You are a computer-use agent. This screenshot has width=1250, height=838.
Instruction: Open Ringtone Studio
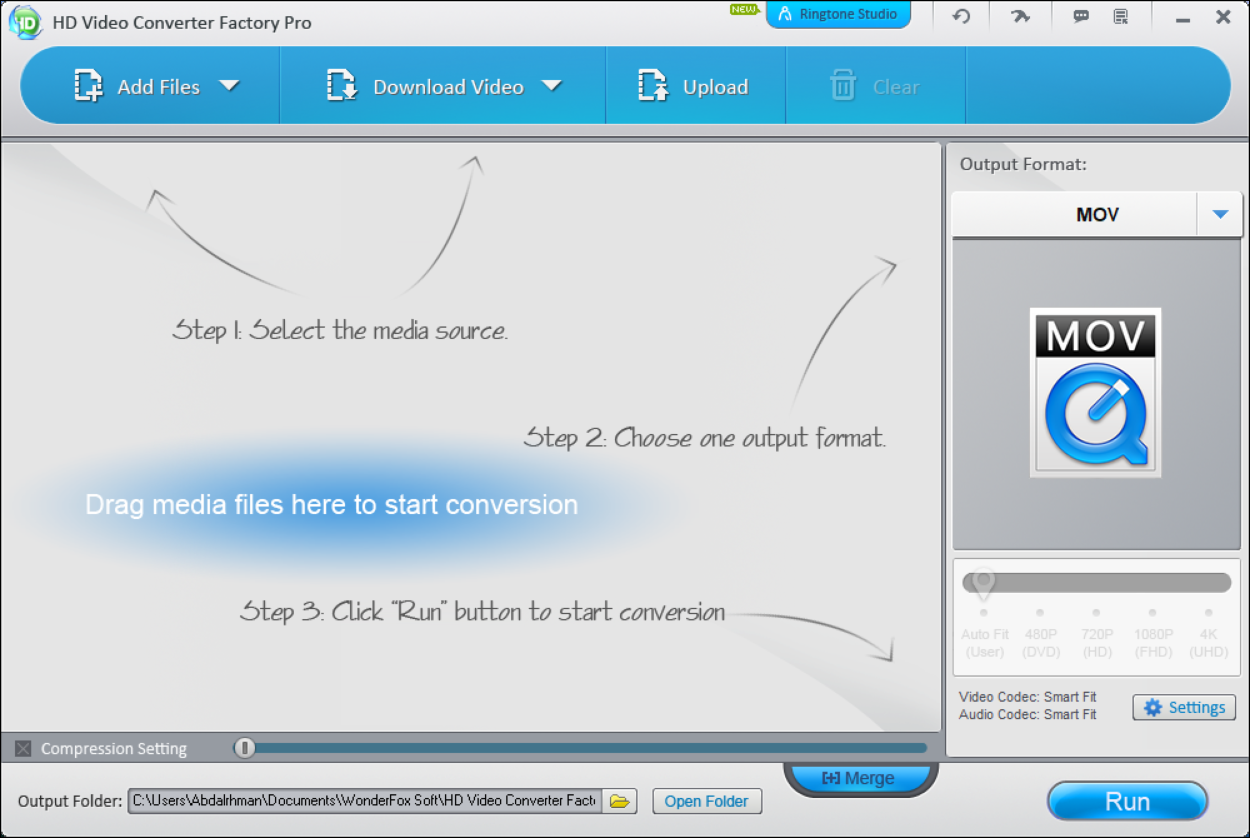[838, 14]
